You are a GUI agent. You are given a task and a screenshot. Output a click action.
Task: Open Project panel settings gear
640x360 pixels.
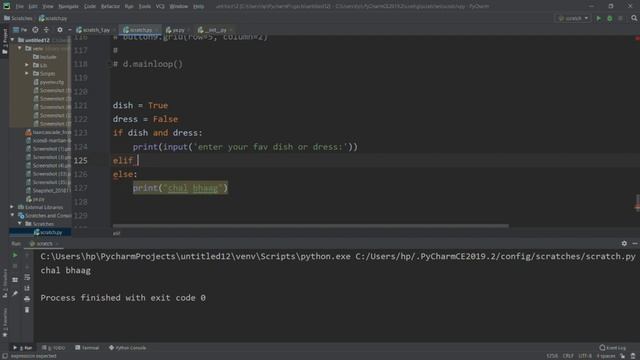click(60, 30)
